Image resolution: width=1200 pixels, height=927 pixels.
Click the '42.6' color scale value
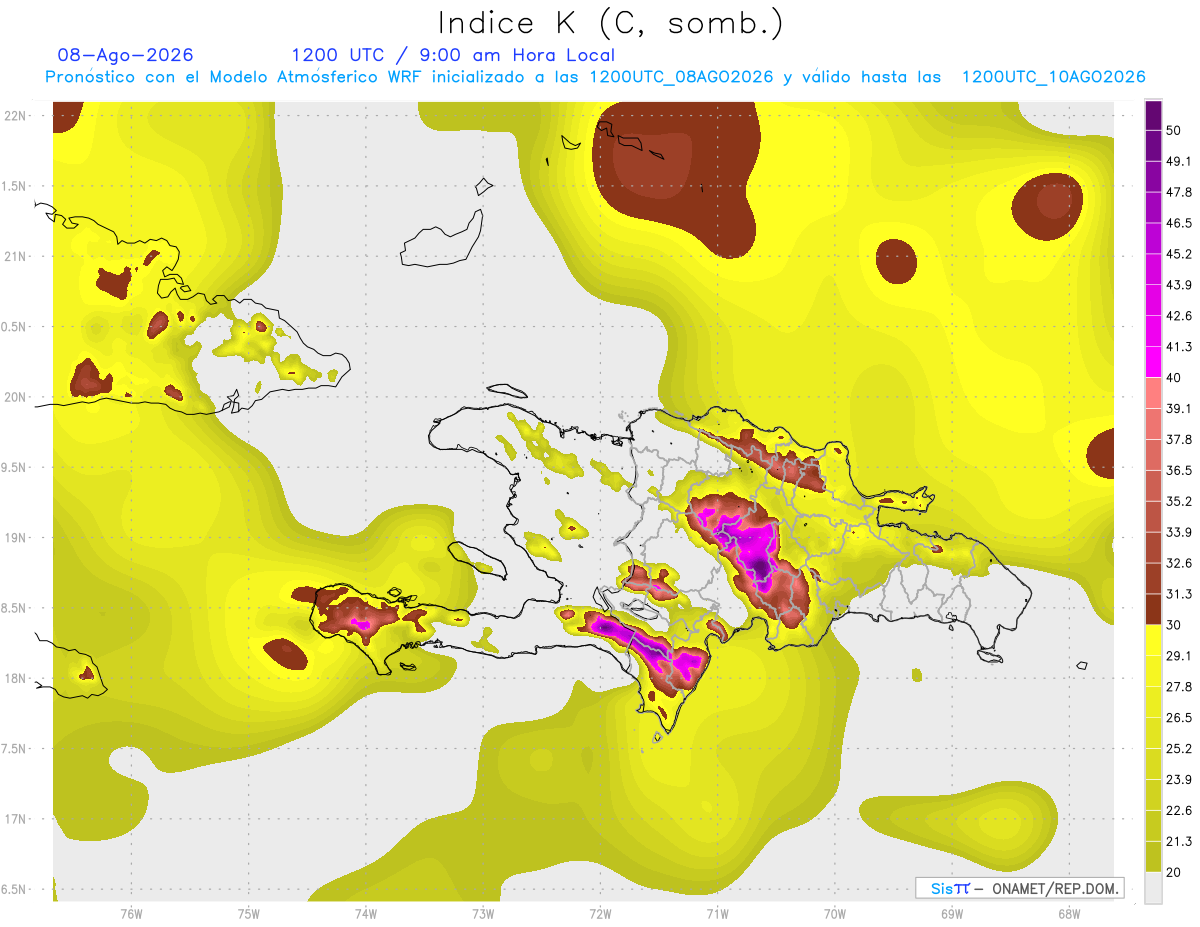1179,316
